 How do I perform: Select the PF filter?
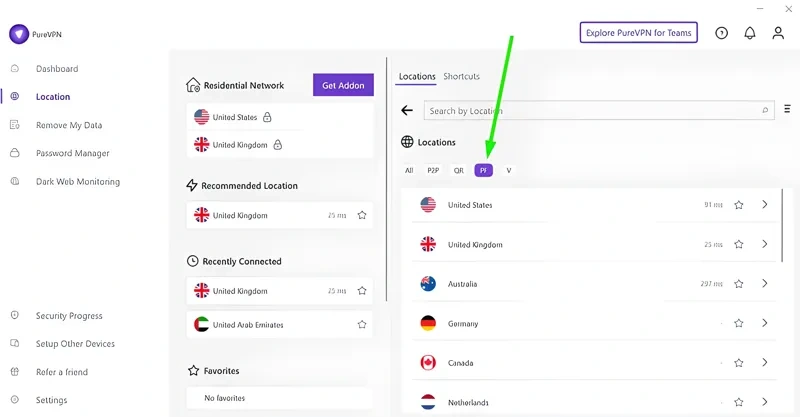click(483, 170)
